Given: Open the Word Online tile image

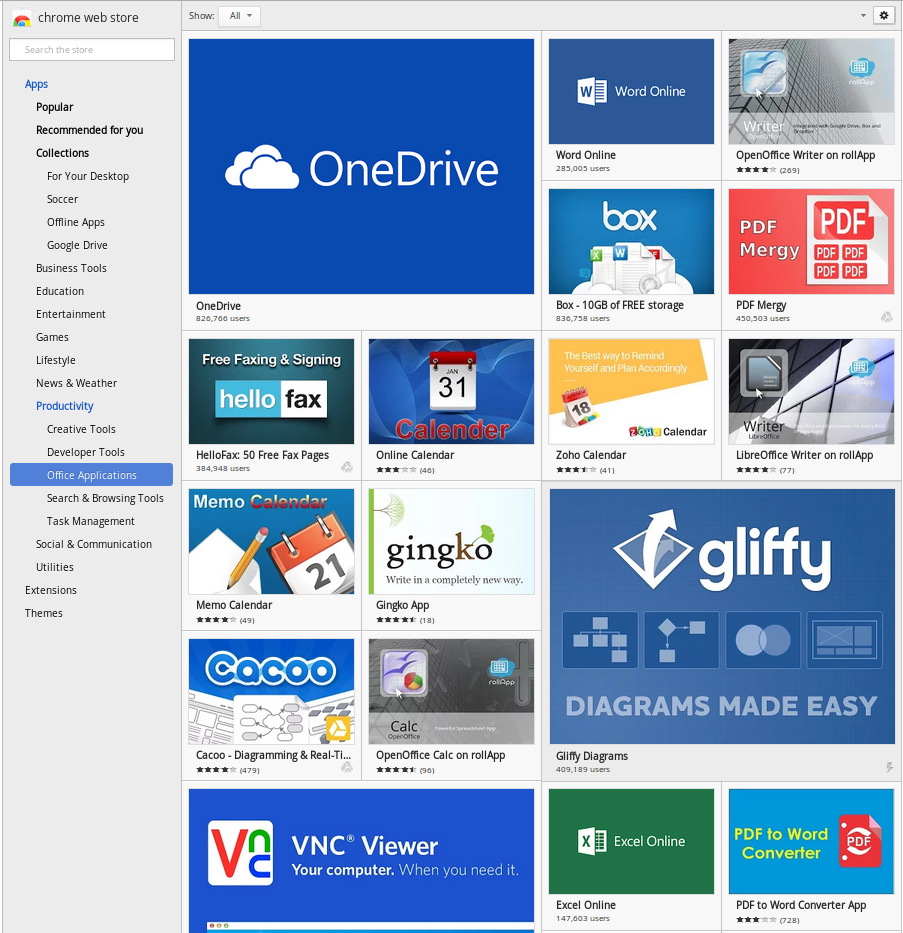Looking at the screenshot, I should coord(631,92).
